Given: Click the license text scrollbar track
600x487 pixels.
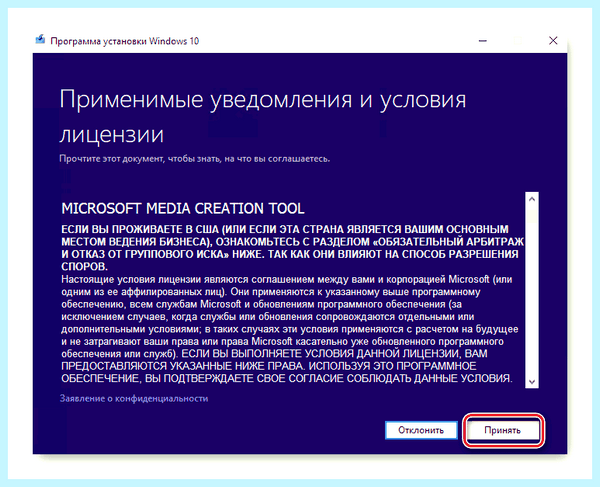Looking at the screenshot, I should tap(532, 291).
